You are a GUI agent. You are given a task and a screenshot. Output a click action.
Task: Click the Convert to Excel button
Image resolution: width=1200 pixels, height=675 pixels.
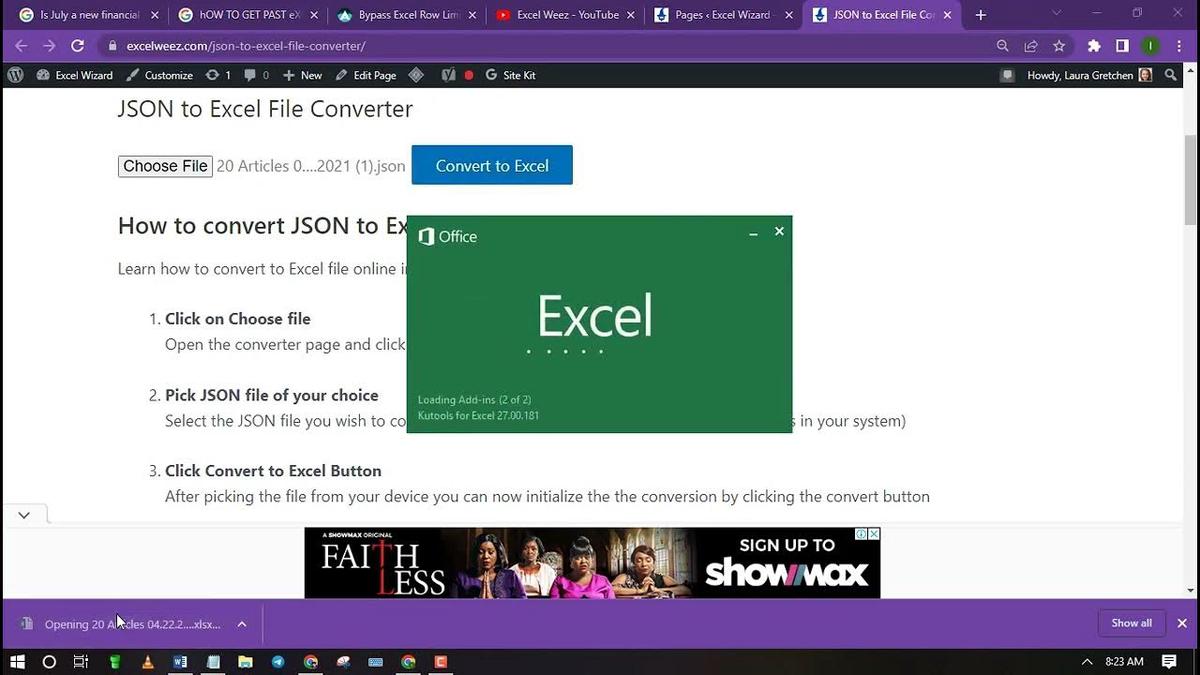click(492, 165)
